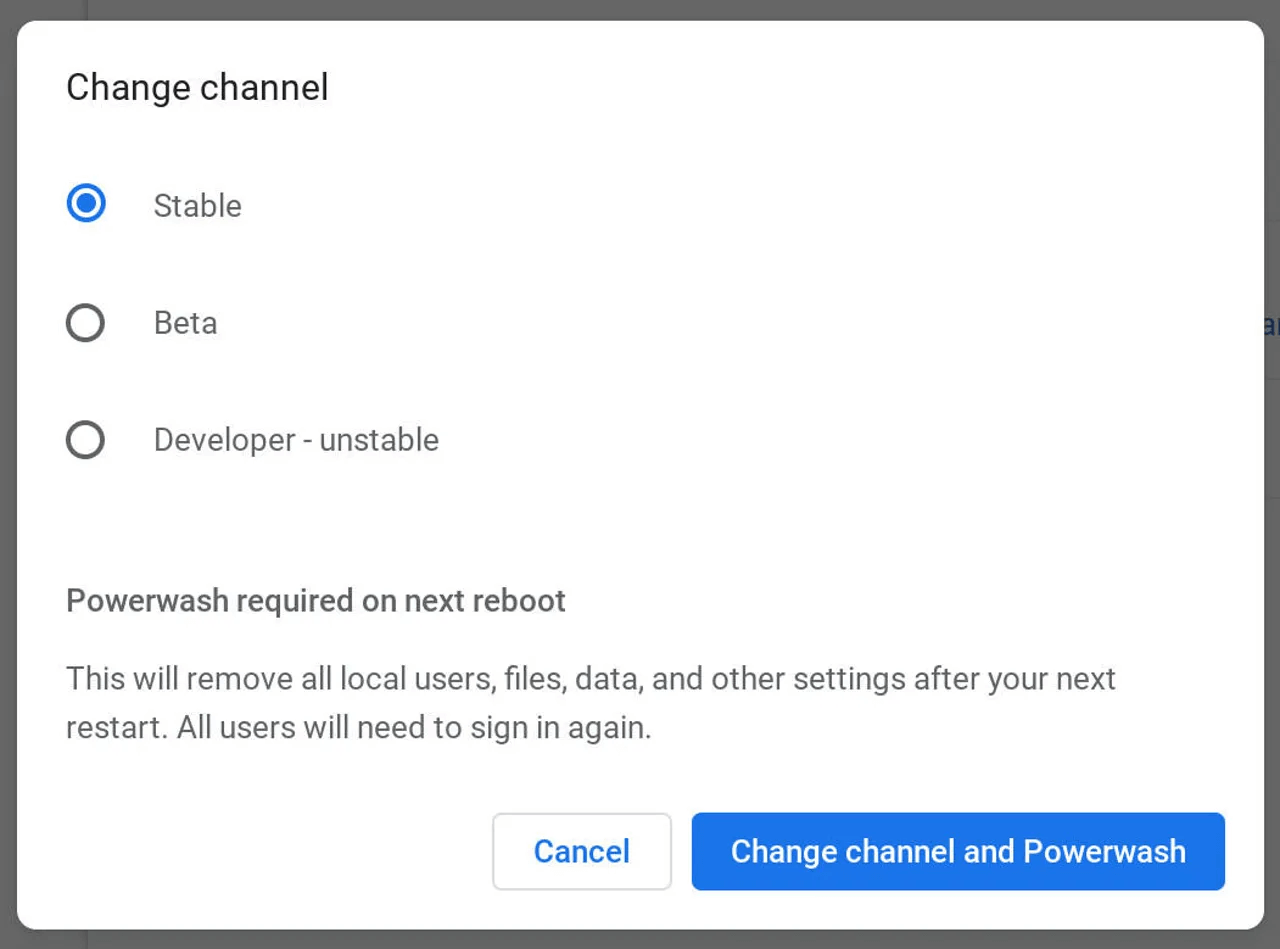Click the "Powerwash required on next reboot" heading
The height and width of the screenshot is (949, 1280).
(316, 601)
